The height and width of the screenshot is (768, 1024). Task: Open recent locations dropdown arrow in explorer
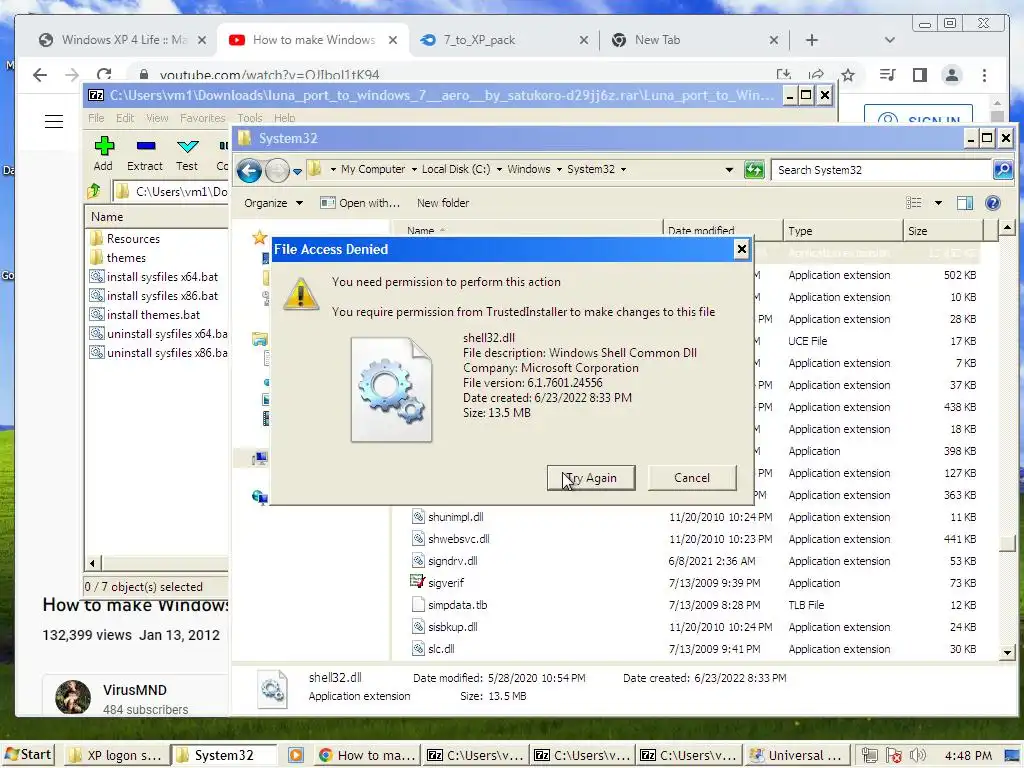(297, 171)
